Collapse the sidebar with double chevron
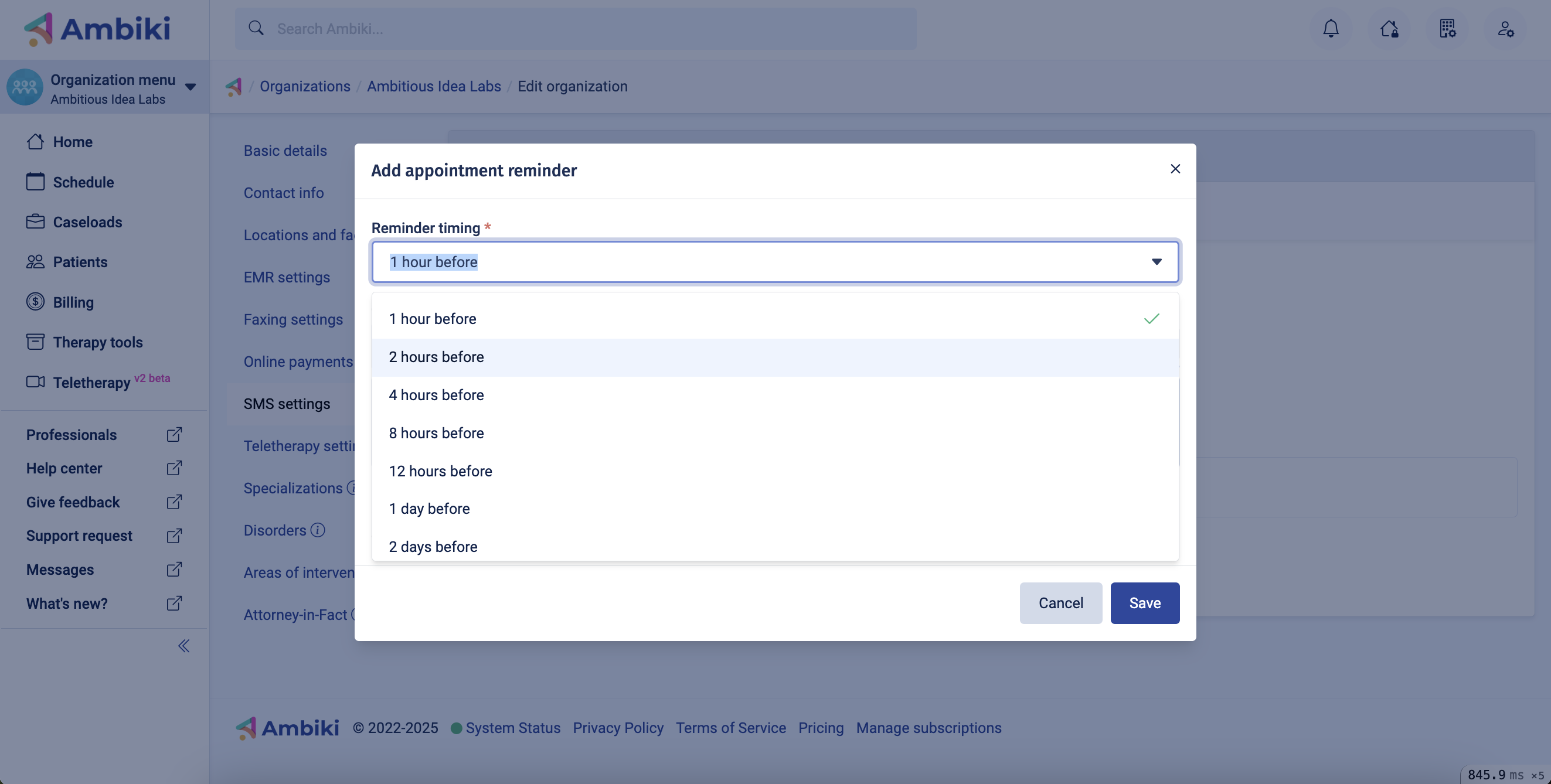 [183, 646]
